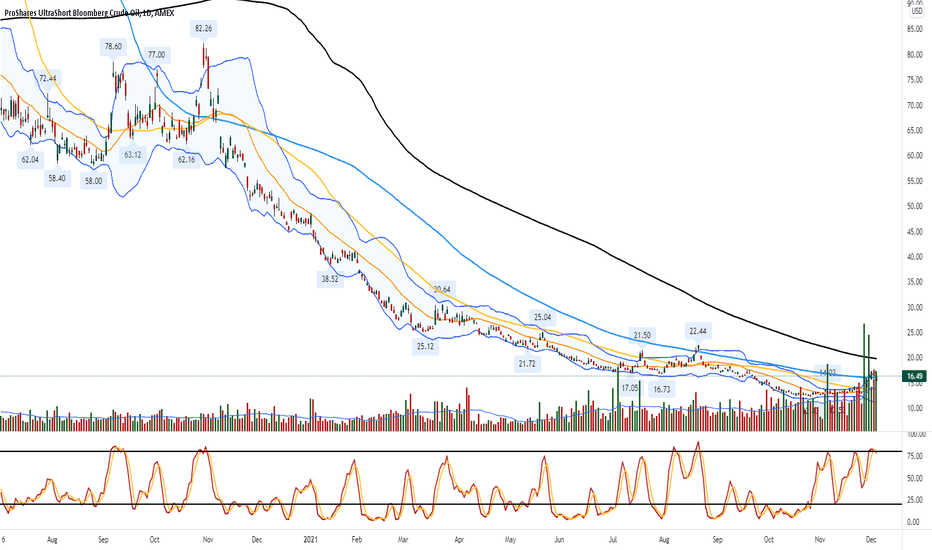Click the 25.04 price label
Image resolution: width=932 pixels, height=550 pixels.
click(x=542, y=318)
